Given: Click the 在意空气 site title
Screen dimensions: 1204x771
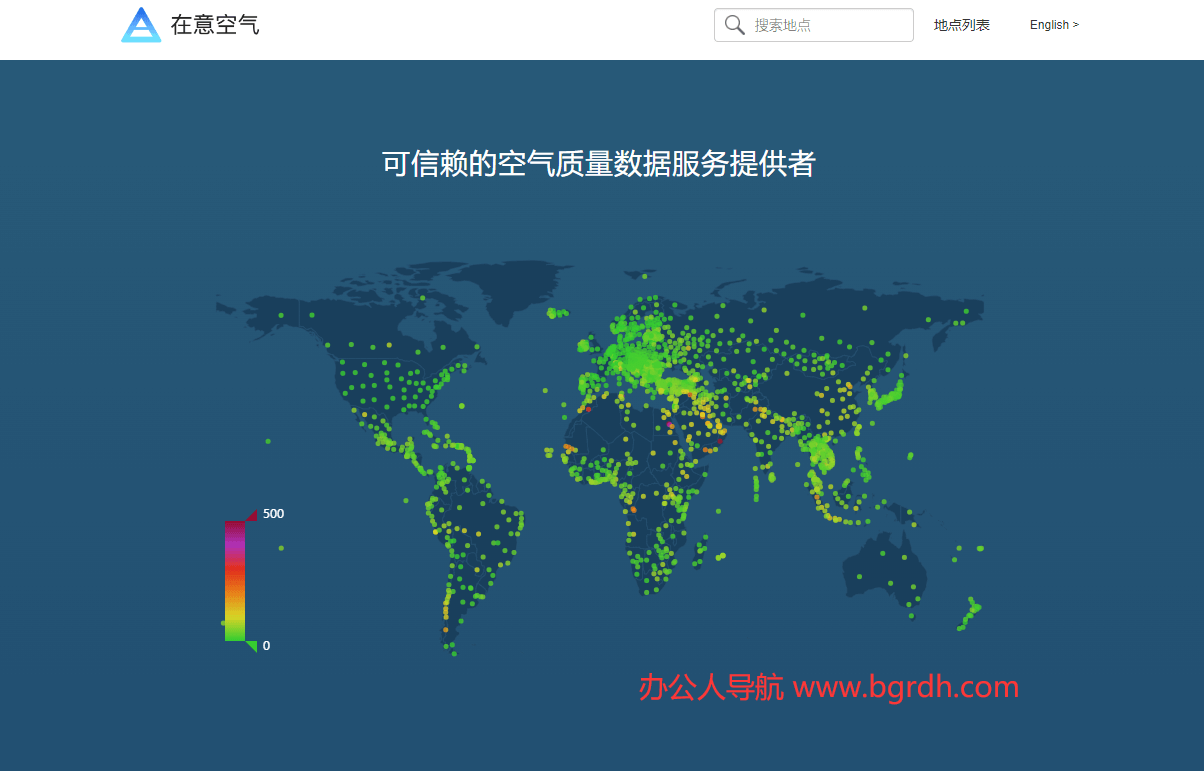Looking at the screenshot, I should click(x=215, y=25).
